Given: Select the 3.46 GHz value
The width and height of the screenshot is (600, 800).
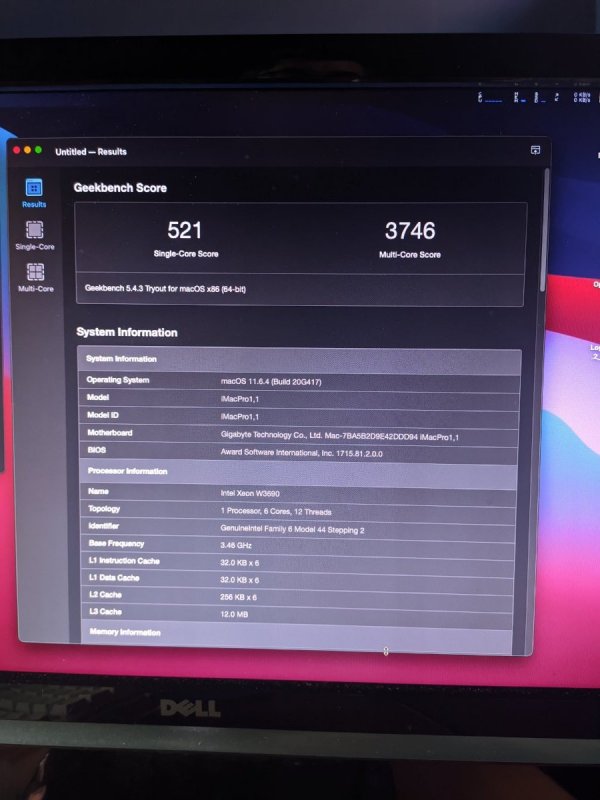Looking at the screenshot, I should point(236,545).
